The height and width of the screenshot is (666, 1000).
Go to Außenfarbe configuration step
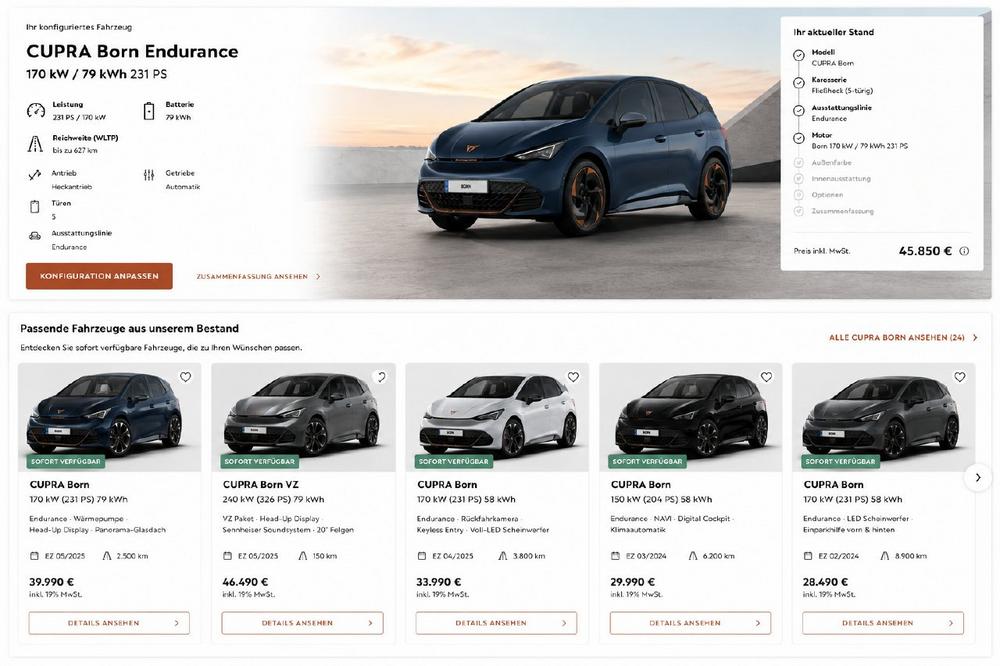tap(831, 163)
